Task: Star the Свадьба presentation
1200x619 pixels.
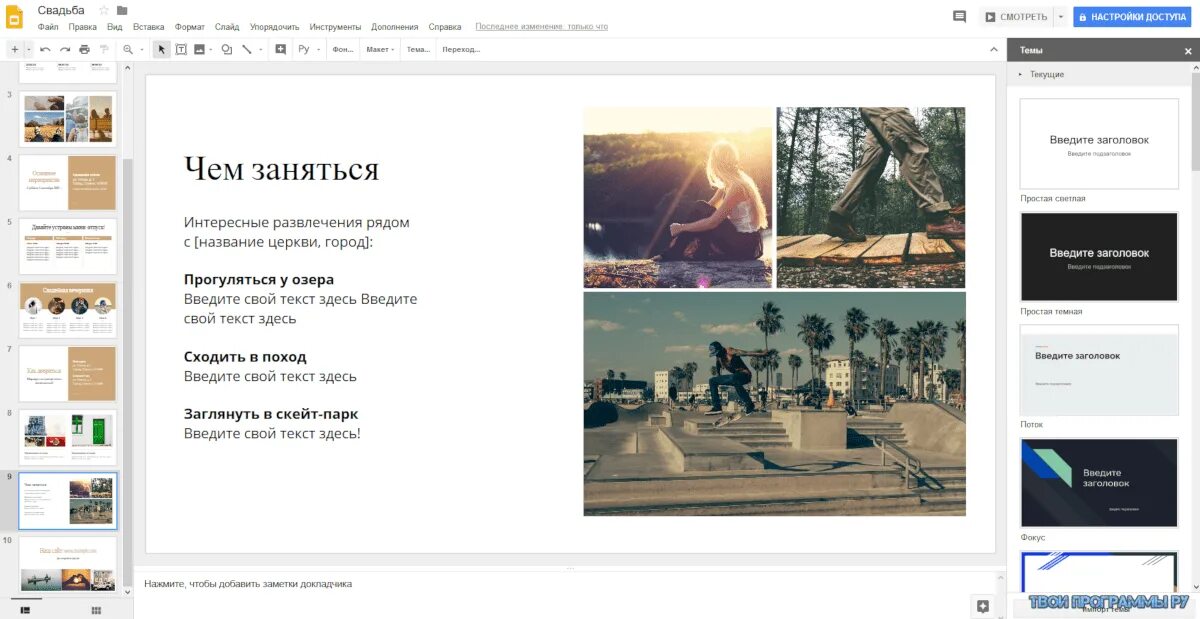Action: (104, 10)
